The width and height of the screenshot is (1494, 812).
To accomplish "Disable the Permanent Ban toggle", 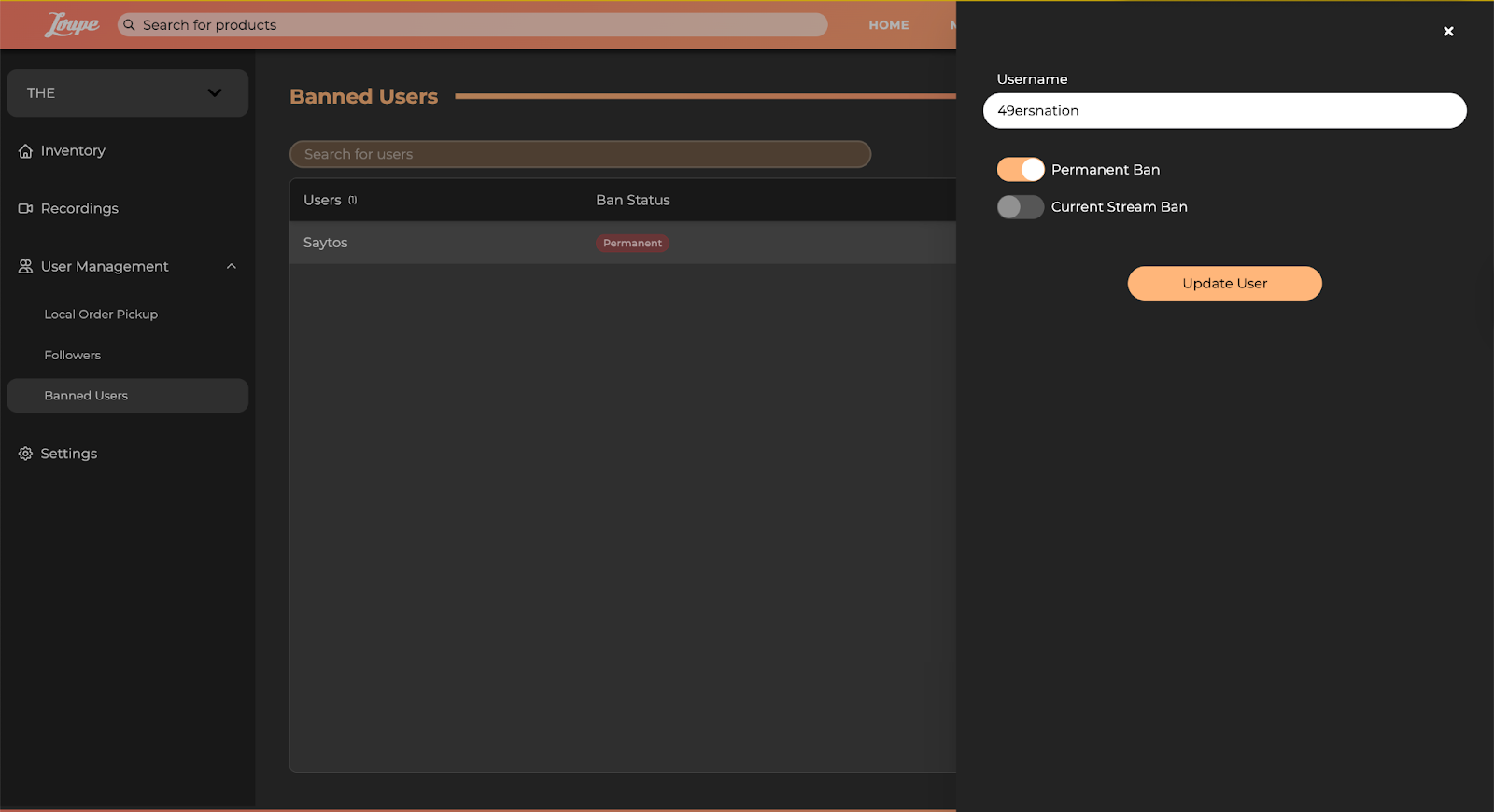I will coord(1020,170).
